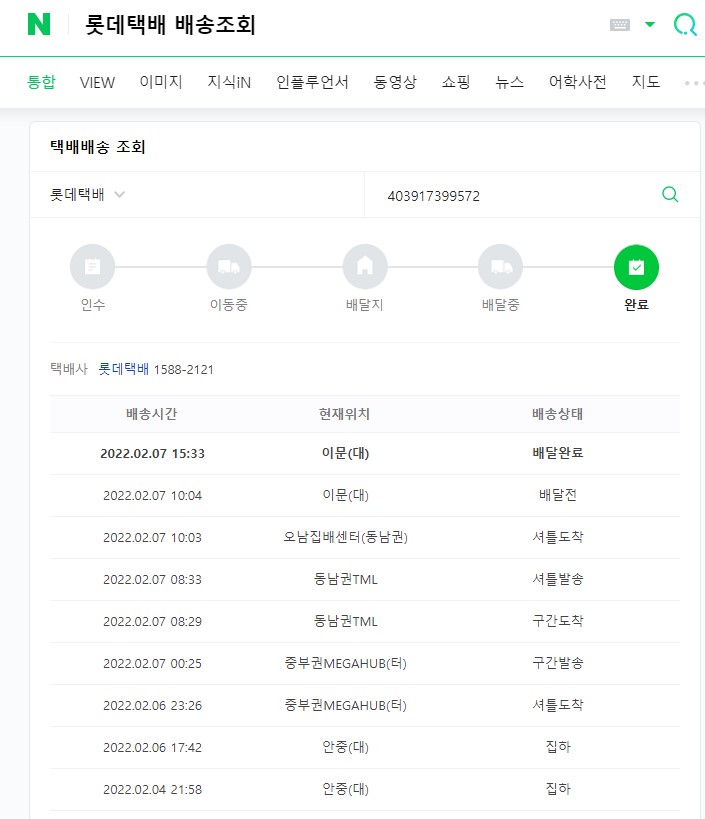Click the 인수 step icon
705x819 pixels.
(92, 267)
